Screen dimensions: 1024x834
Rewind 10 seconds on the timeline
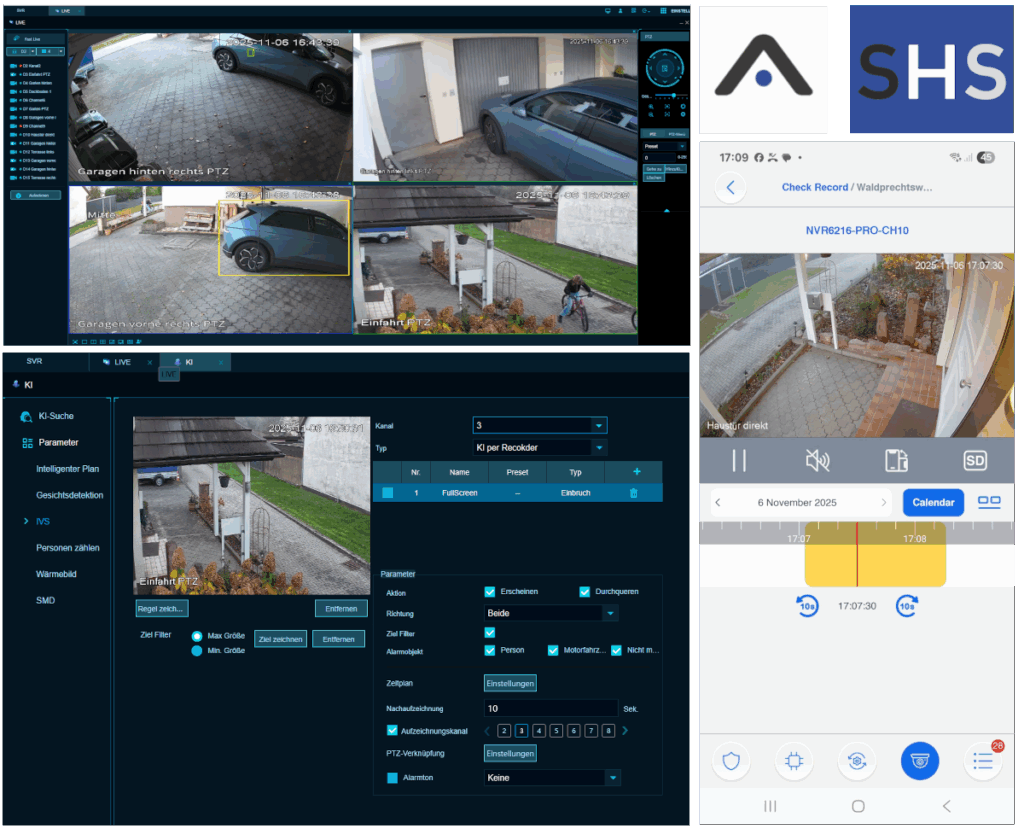tap(807, 606)
